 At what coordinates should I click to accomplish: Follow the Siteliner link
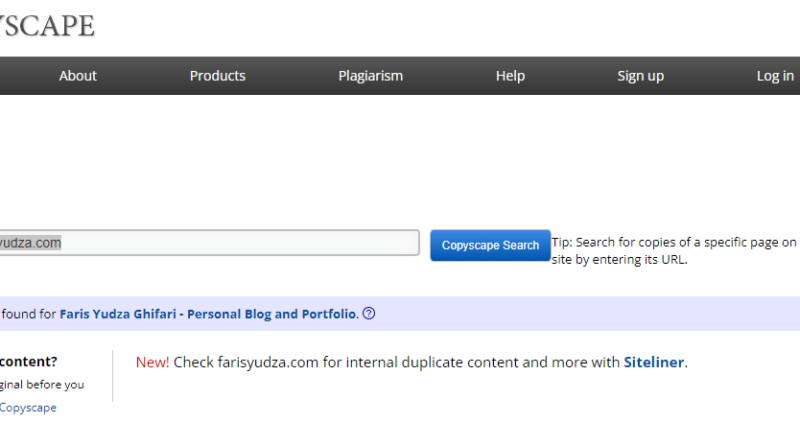click(654, 362)
